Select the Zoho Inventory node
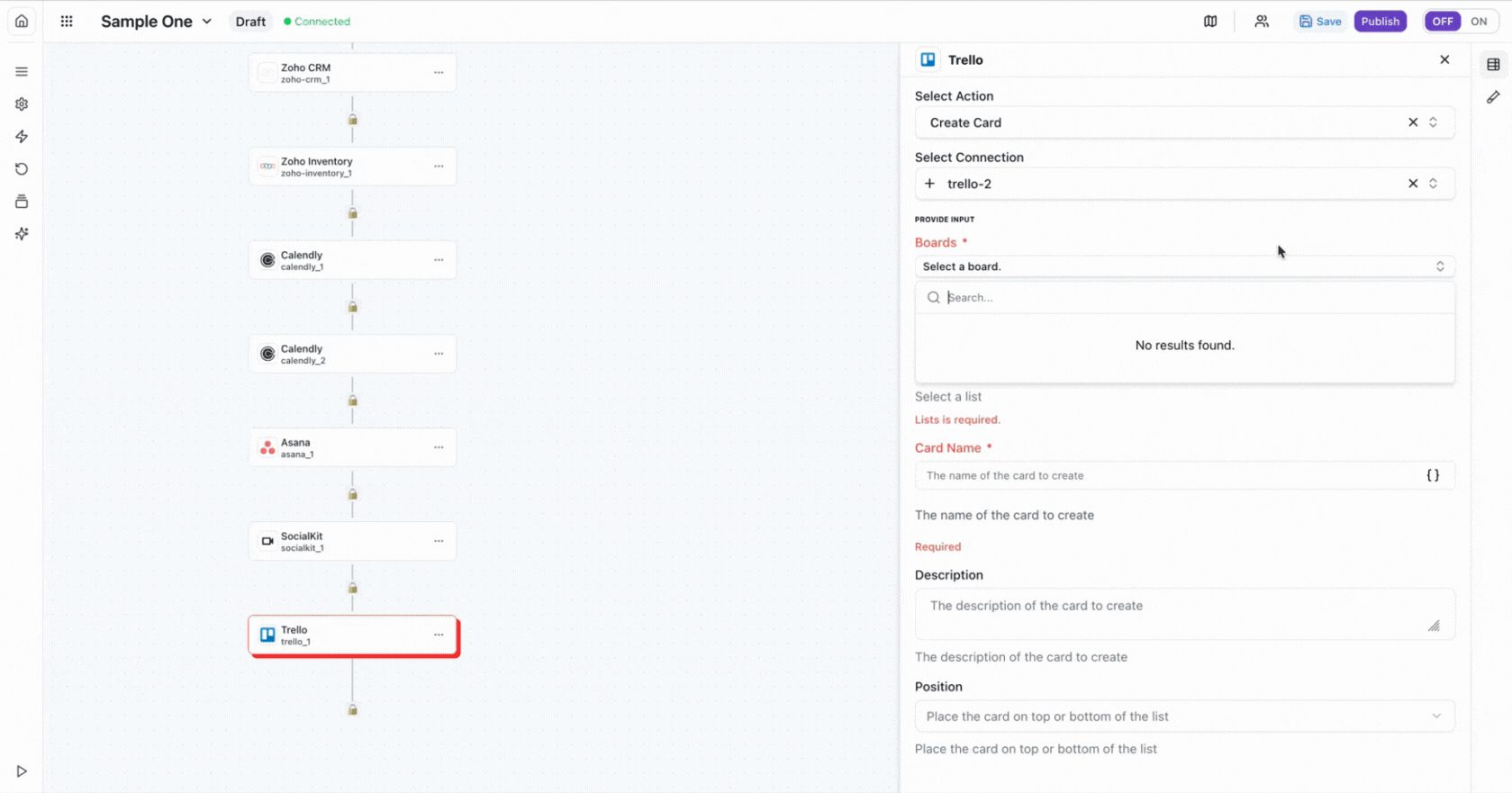1512x793 pixels. (x=352, y=167)
